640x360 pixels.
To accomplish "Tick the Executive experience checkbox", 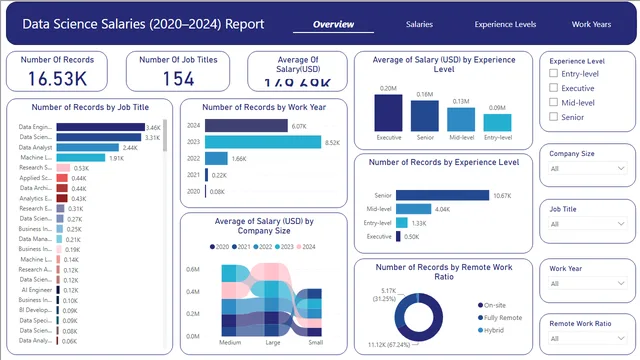I will [553, 87].
